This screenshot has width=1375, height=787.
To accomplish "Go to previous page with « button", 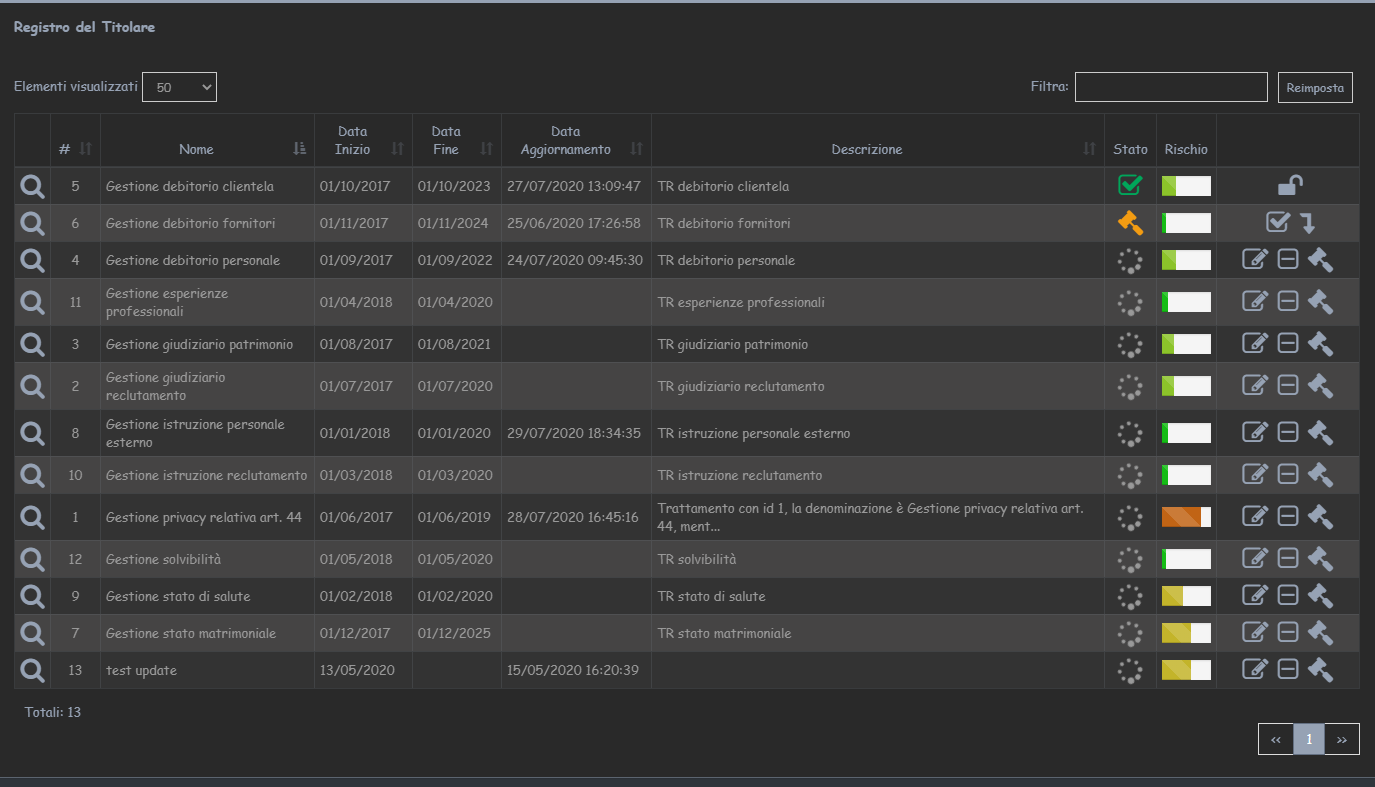I will [x=1276, y=739].
